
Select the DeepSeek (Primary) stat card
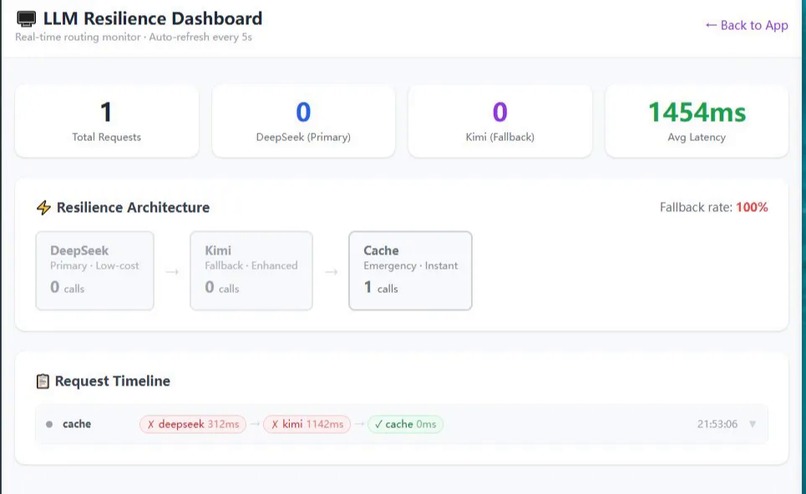(x=303, y=121)
